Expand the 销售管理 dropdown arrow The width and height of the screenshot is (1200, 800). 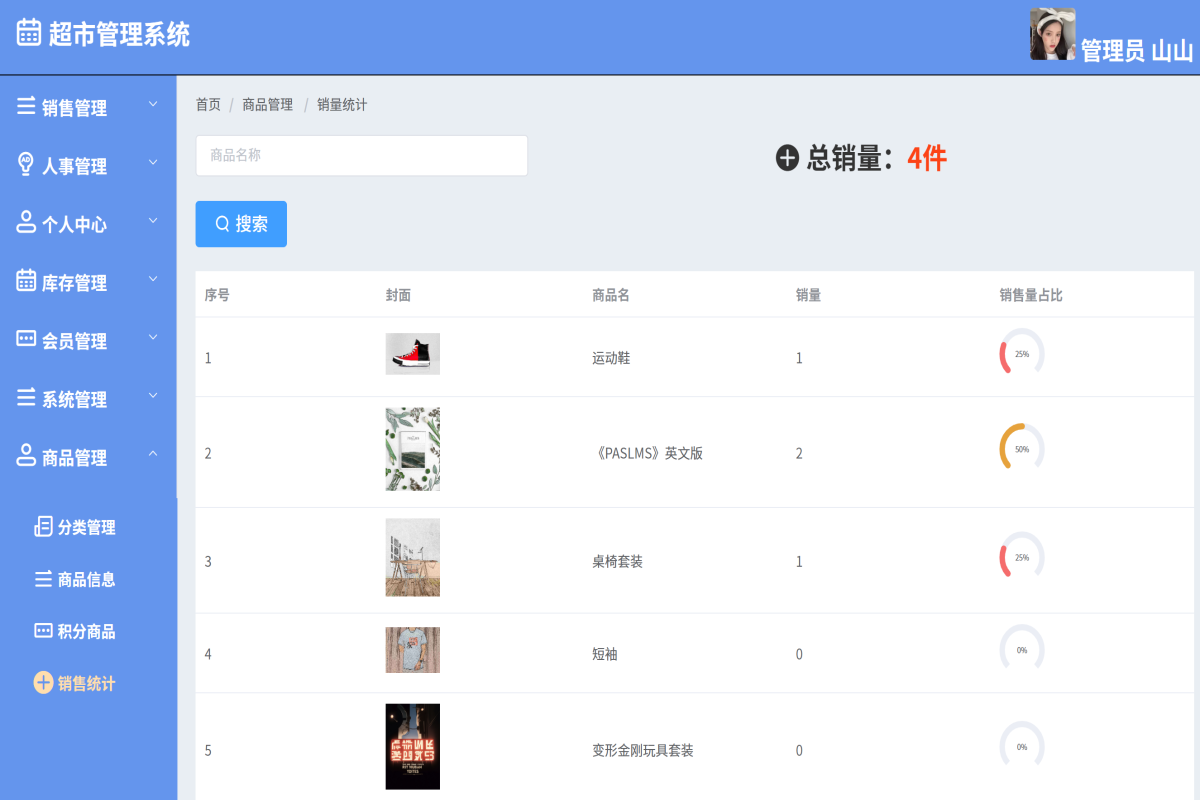tap(153, 103)
